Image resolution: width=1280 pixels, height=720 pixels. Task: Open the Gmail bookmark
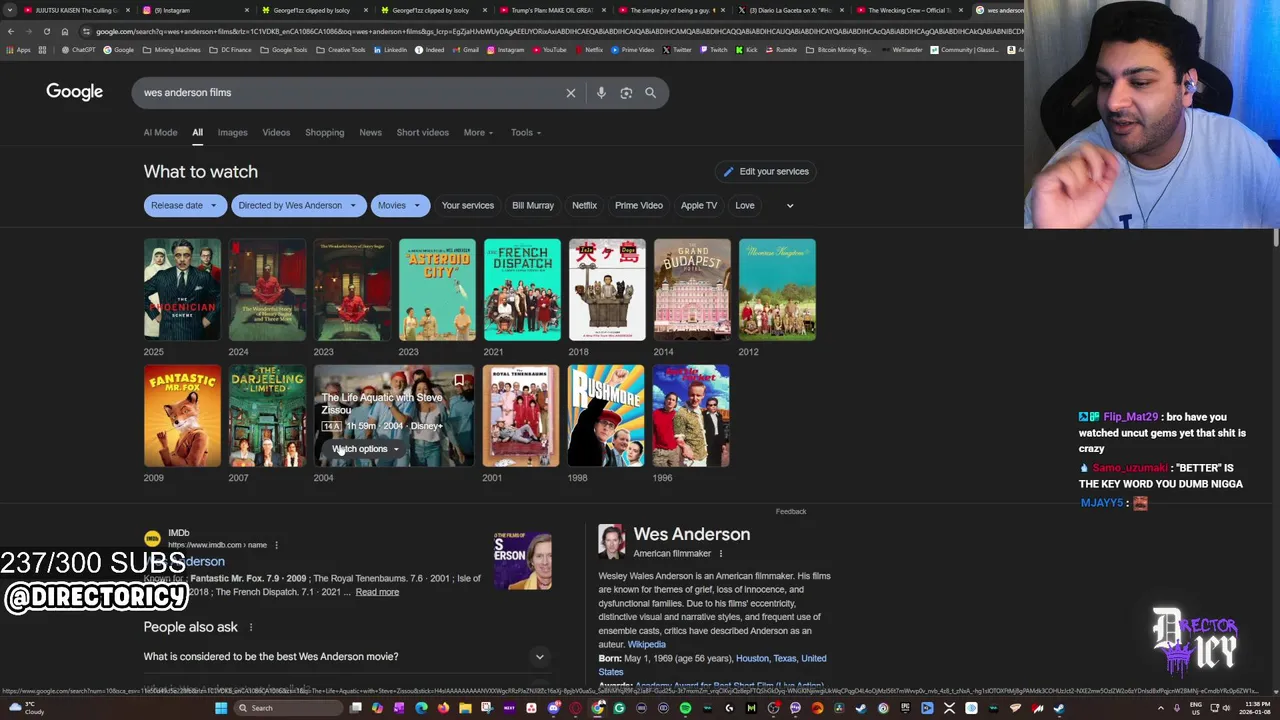(465, 50)
